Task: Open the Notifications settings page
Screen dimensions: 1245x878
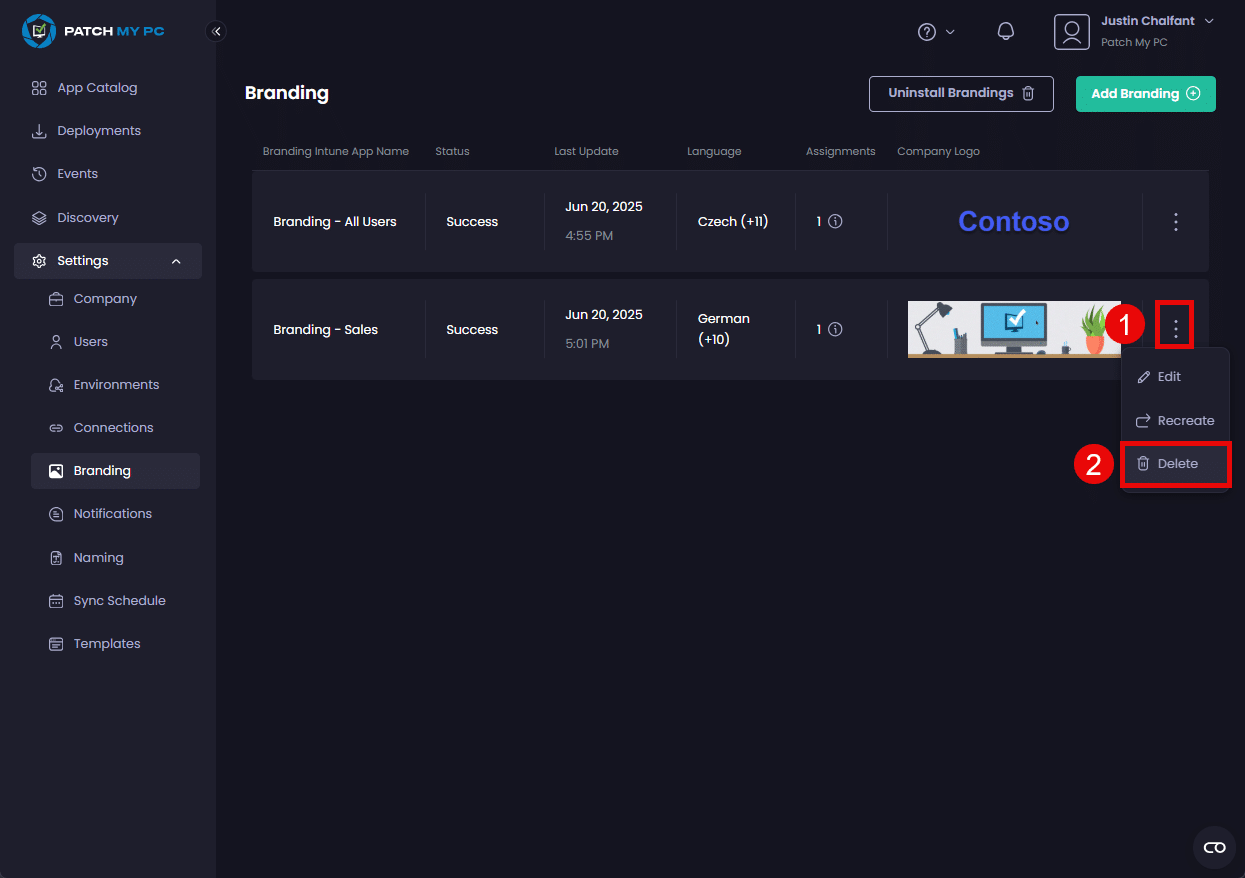Action: [112, 514]
